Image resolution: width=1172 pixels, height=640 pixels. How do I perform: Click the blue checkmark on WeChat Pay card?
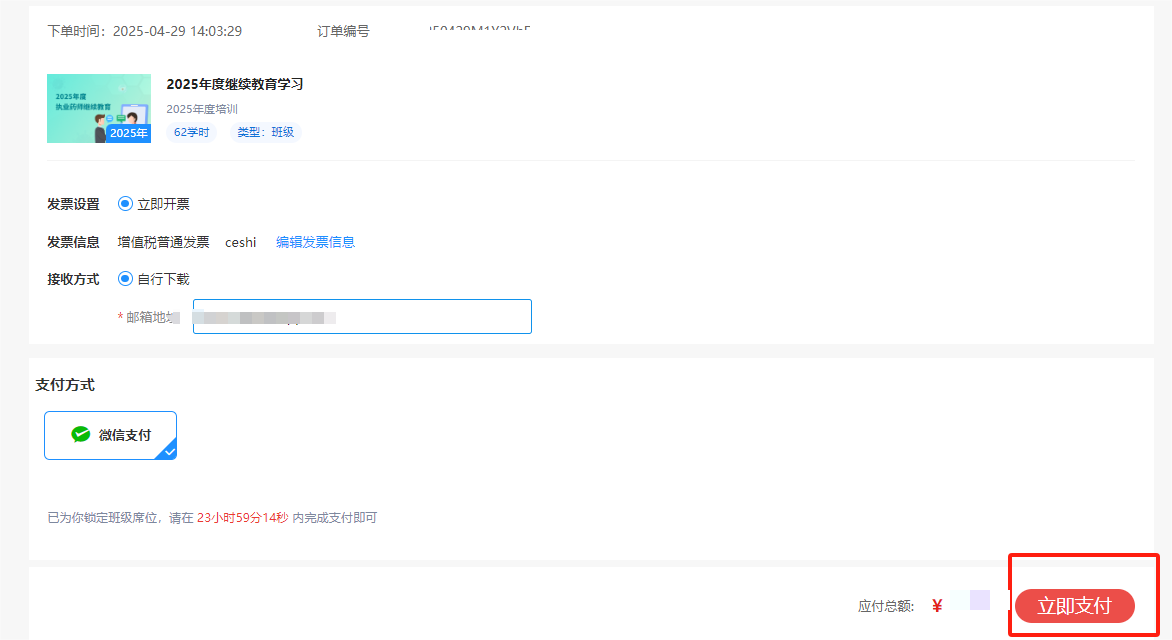pyautogui.click(x=169, y=451)
